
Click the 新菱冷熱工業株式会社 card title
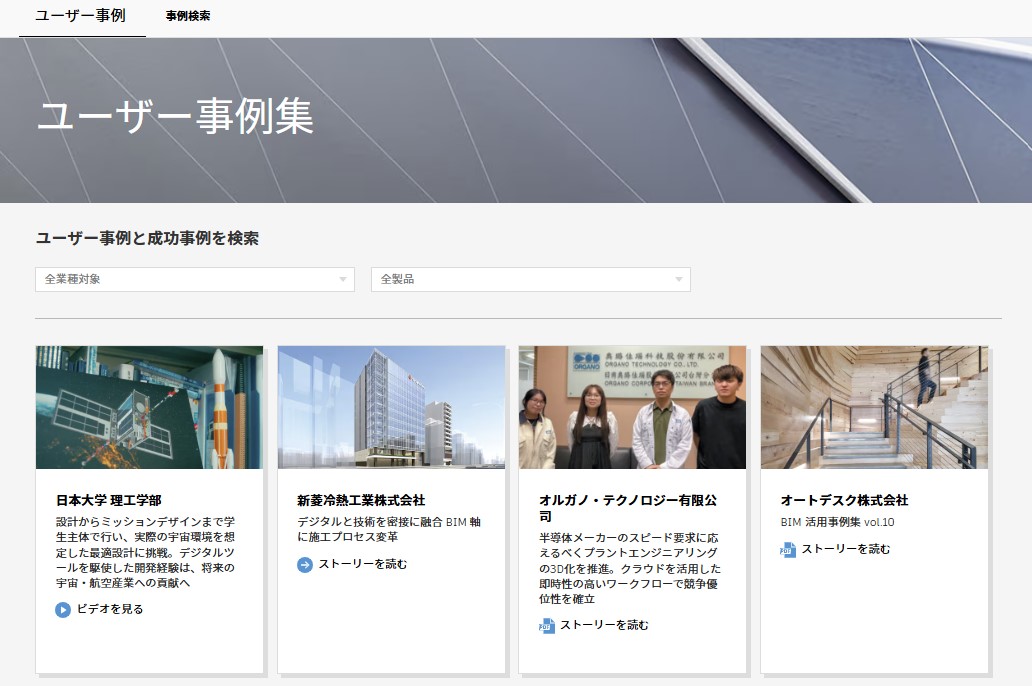(361, 500)
